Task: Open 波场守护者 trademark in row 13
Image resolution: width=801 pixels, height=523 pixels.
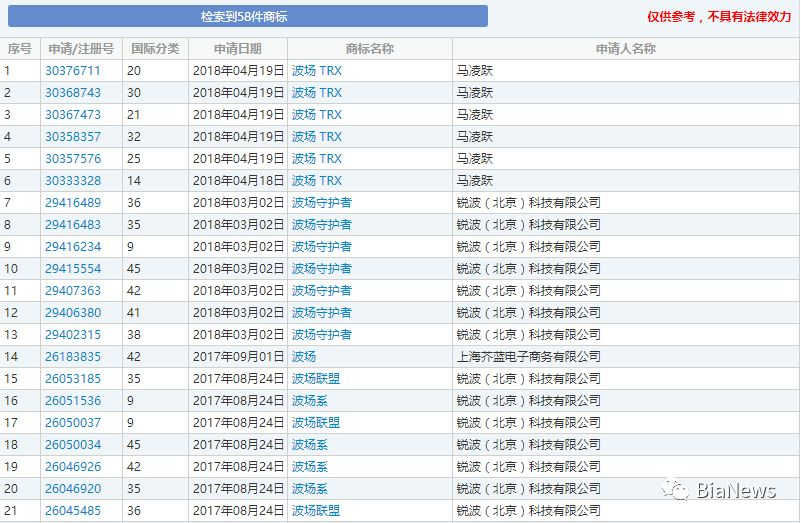Action: tap(321, 334)
